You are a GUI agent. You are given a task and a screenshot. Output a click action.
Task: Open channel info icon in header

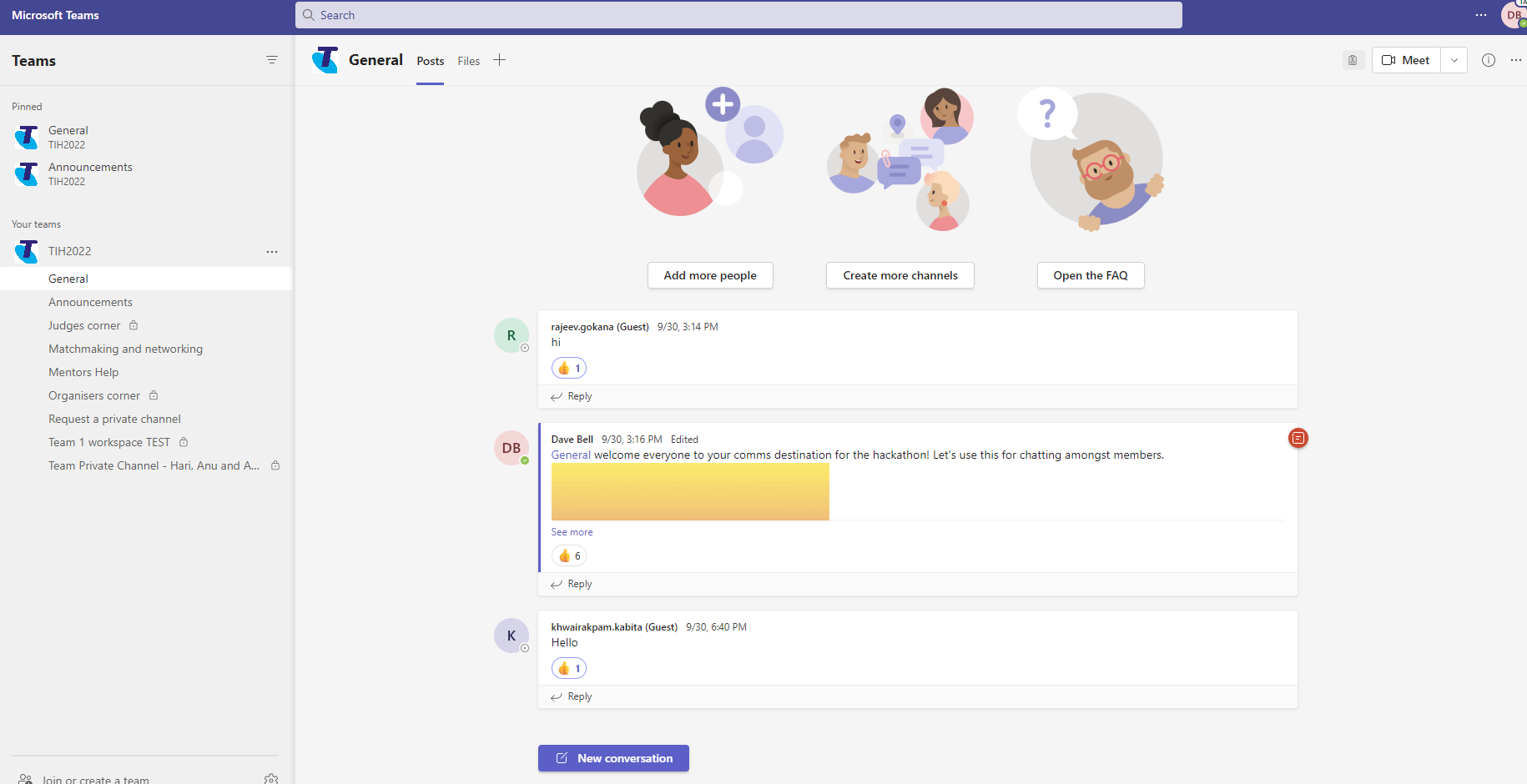1488,60
